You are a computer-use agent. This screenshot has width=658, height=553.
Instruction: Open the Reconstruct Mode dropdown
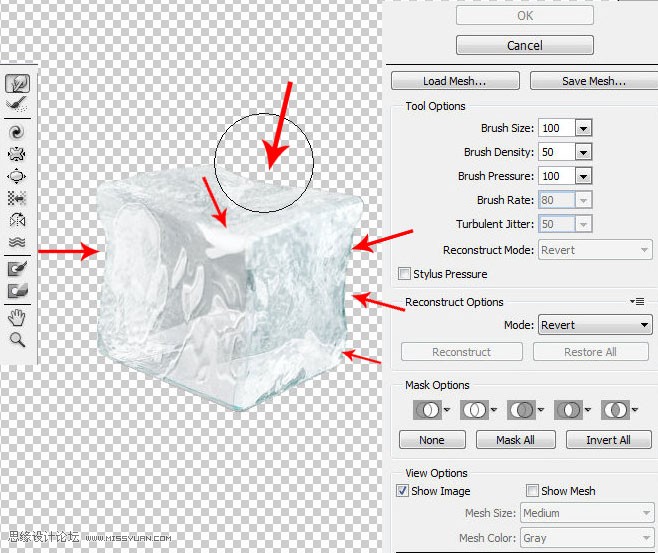[x=595, y=250]
